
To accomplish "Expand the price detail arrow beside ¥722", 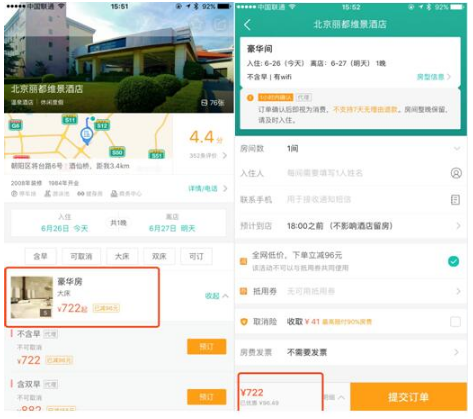I will pos(341,397).
